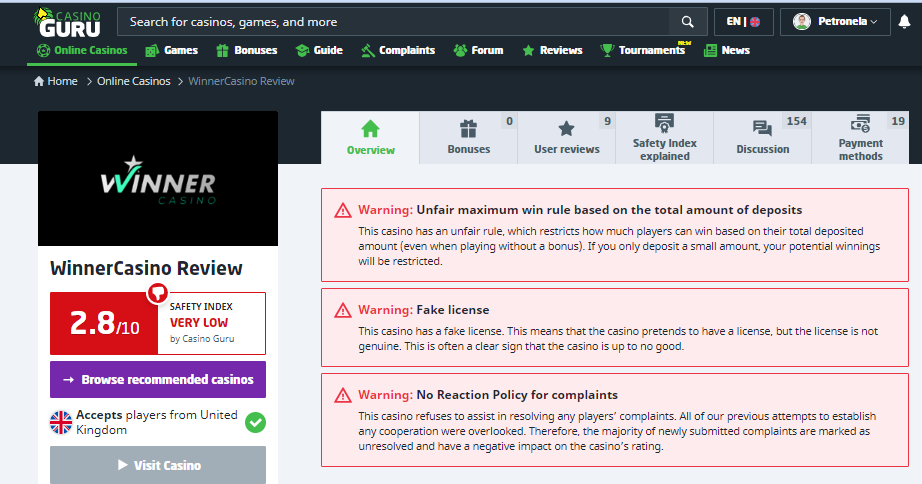The height and width of the screenshot is (484, 922).
Task: Click the red thumbs-down rating icon
Action: coord(157,293)
